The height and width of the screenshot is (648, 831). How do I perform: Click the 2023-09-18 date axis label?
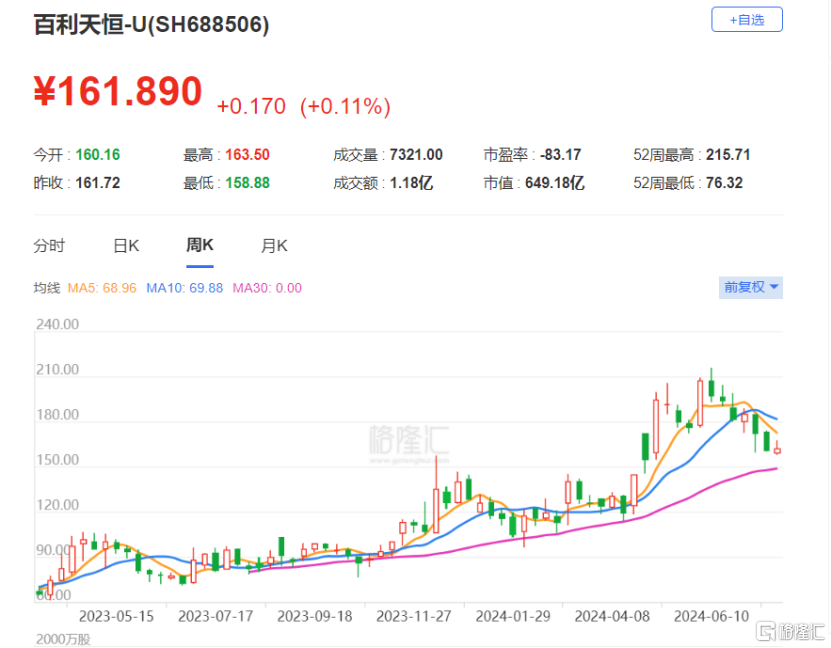tap(314, 616)
